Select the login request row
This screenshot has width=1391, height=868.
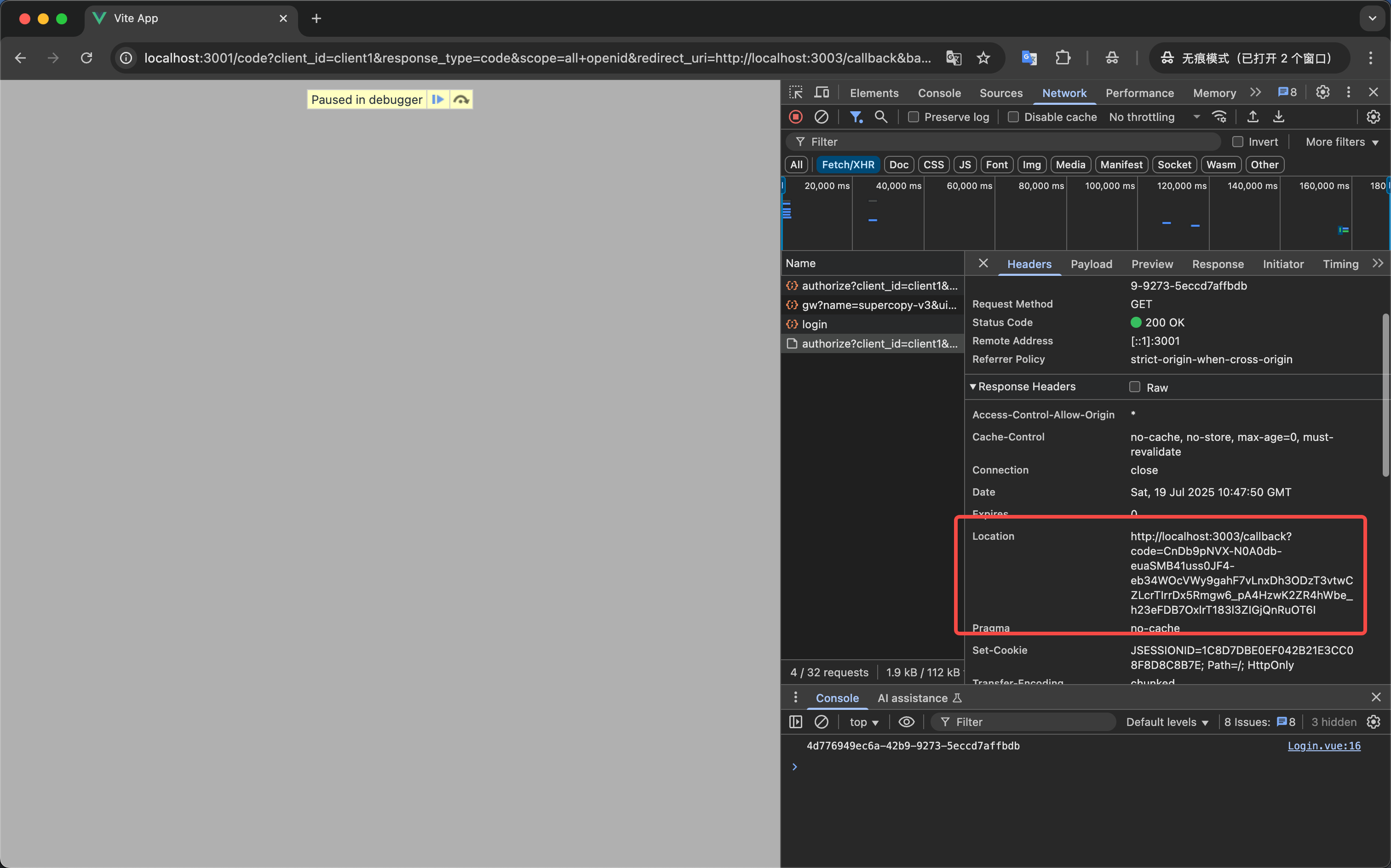point(873,325)
